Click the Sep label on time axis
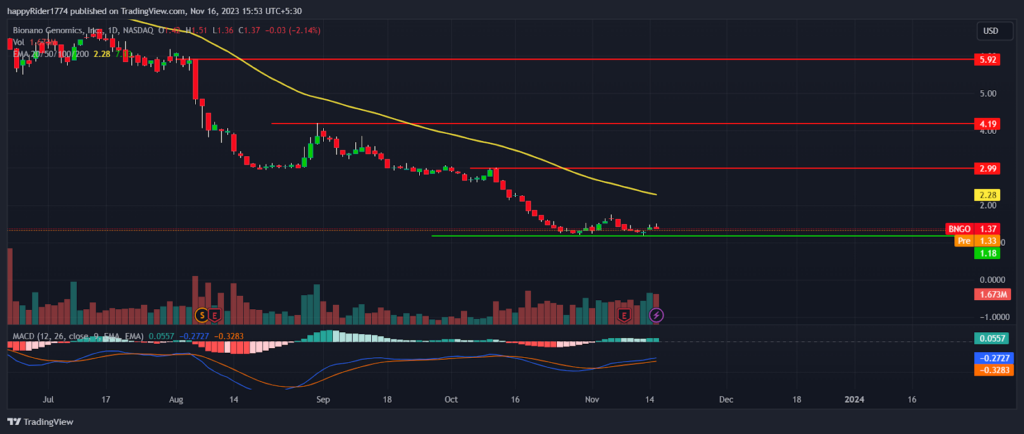The height and width of the screenshot is (434, 1024). 321,399
